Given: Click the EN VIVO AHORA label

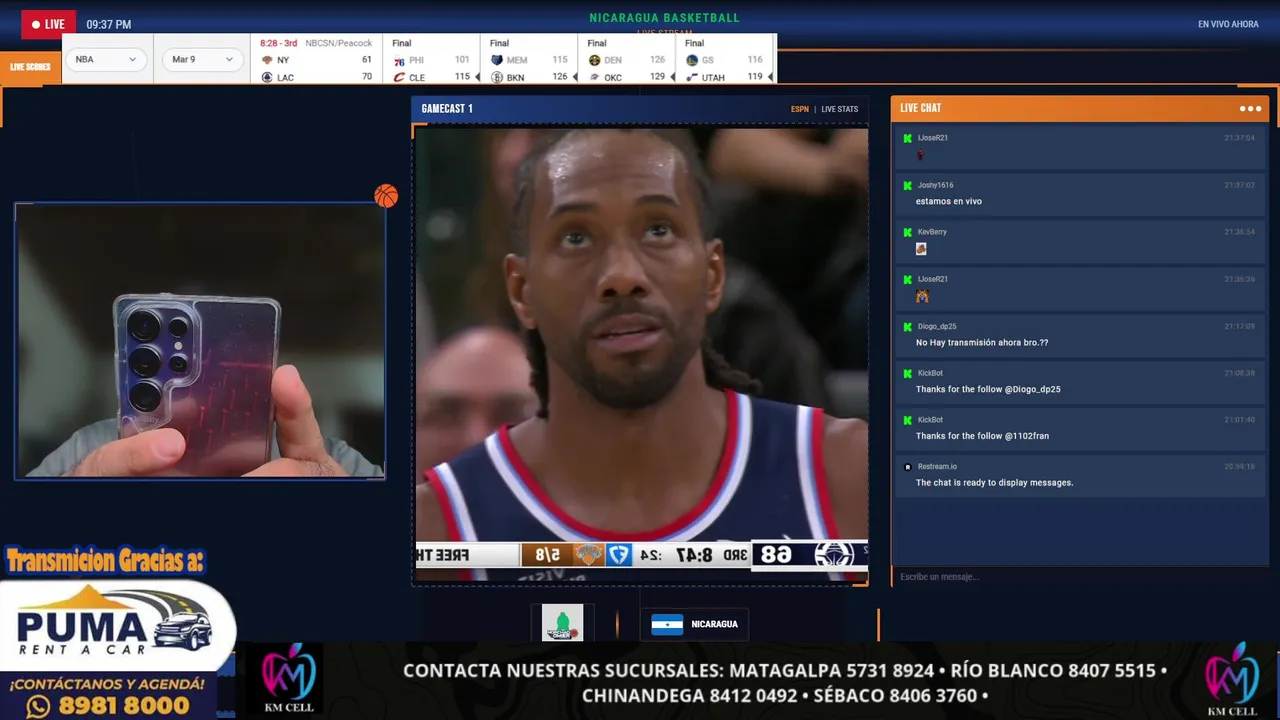Looking at the screenshot, I should [1228, 25].
